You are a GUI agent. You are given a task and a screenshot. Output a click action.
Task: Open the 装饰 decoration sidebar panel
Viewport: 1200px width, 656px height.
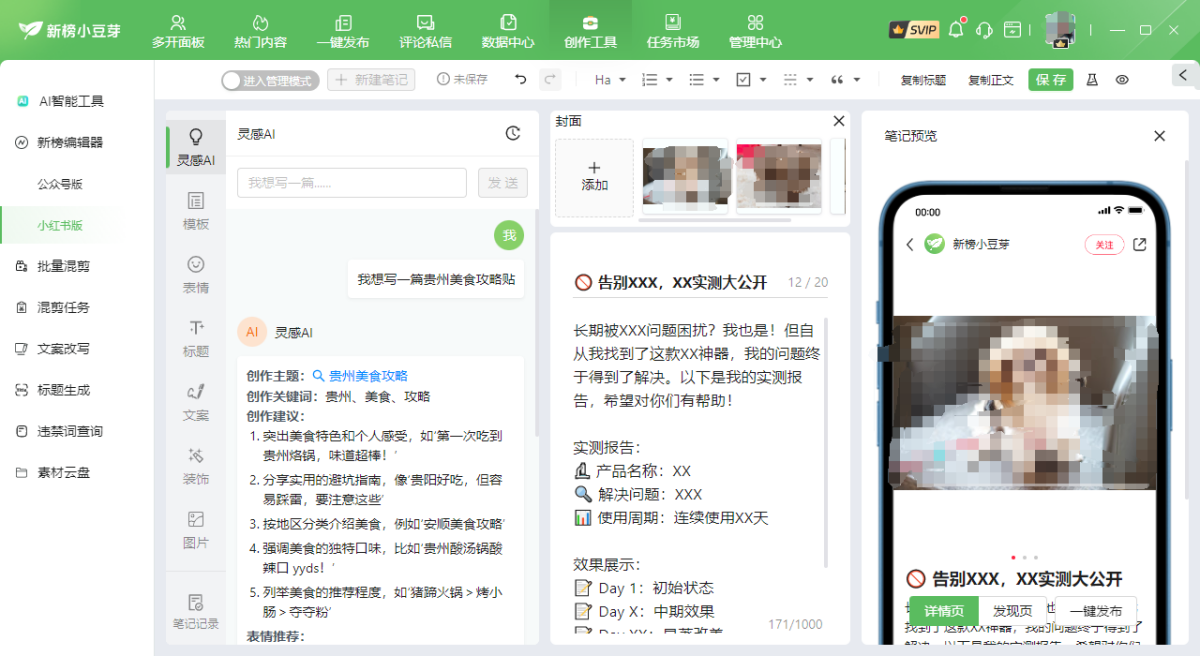(x=196, y=466)
